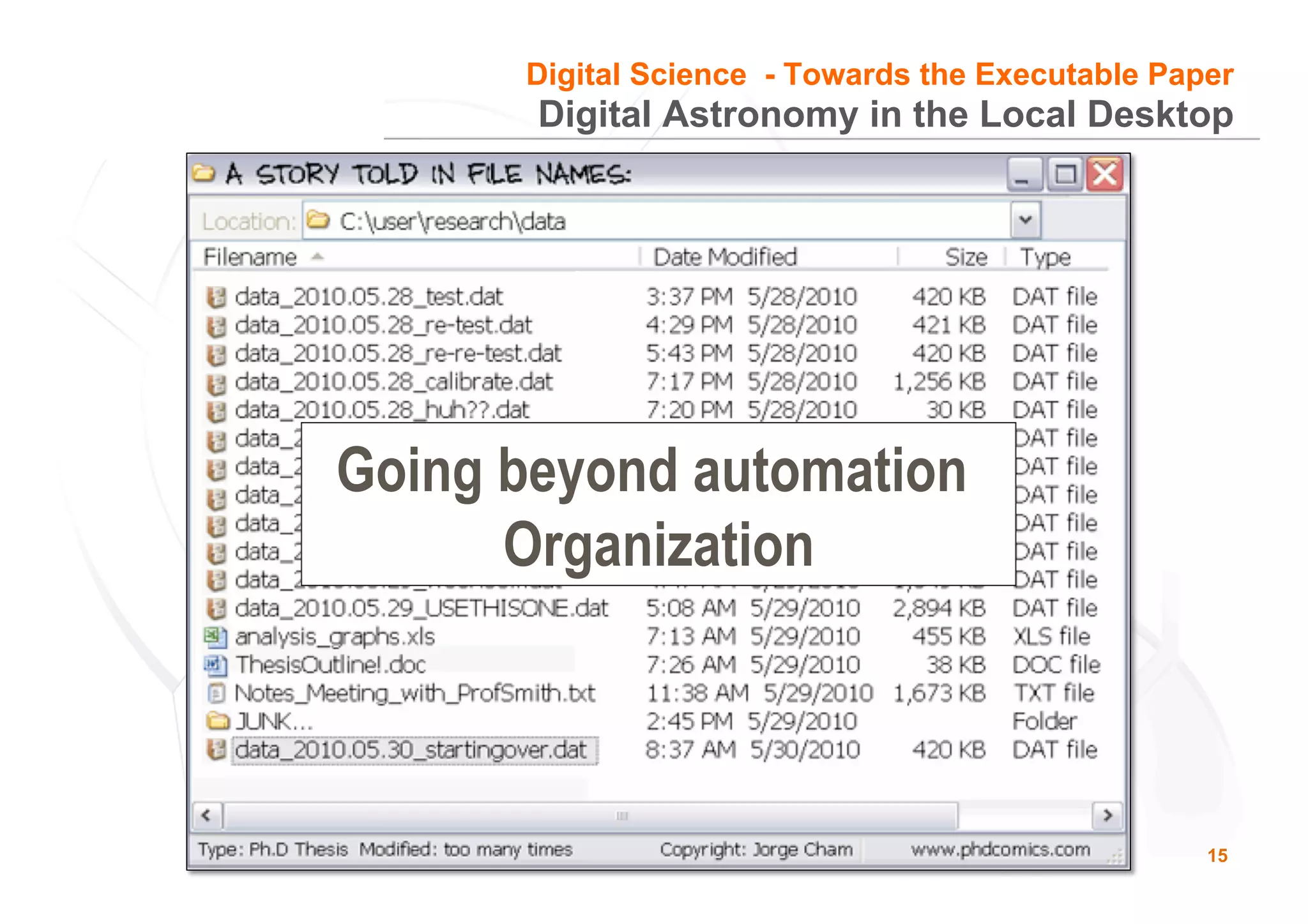Image resolution: width=1308 pixels, height=924 pixels.
Task: Click the www.phdcomics.com link in status bar
Action: point(1000,849)
